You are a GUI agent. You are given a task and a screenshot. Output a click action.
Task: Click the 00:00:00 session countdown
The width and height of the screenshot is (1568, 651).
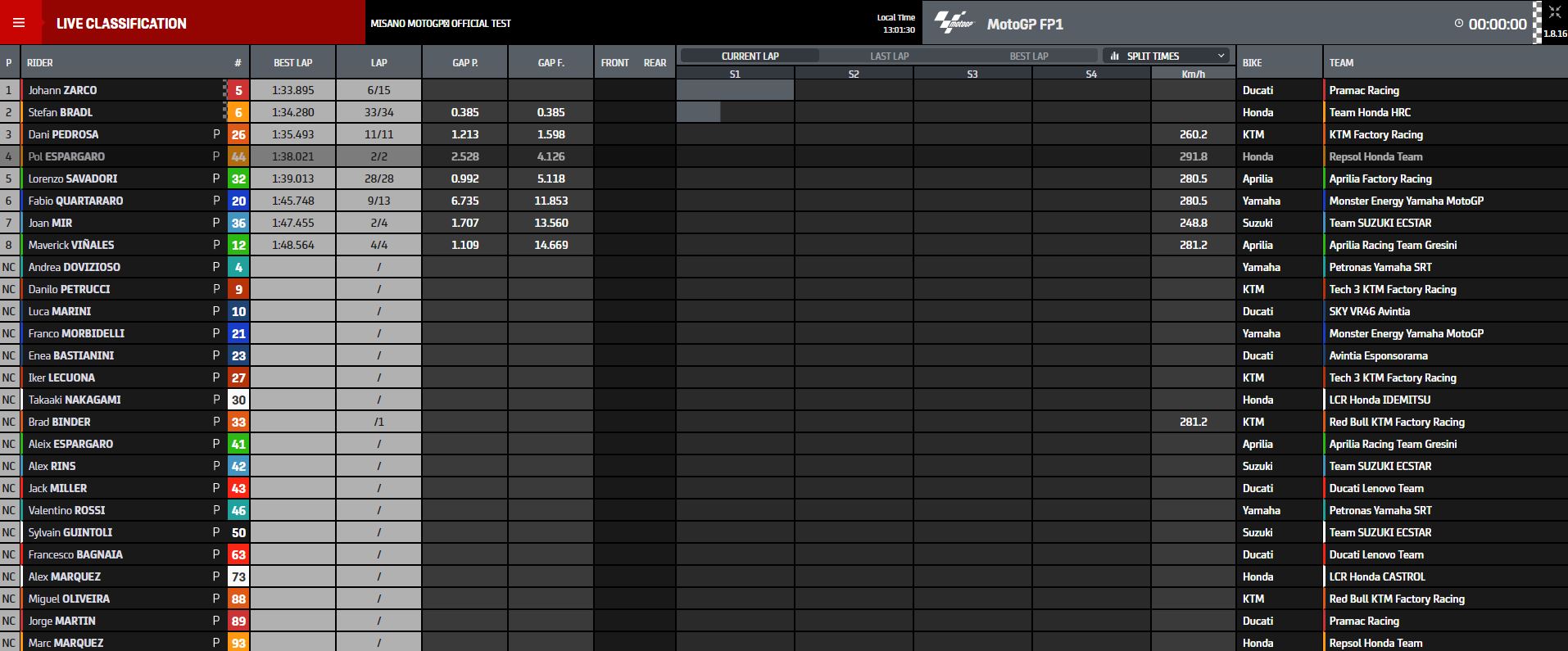1498,24
